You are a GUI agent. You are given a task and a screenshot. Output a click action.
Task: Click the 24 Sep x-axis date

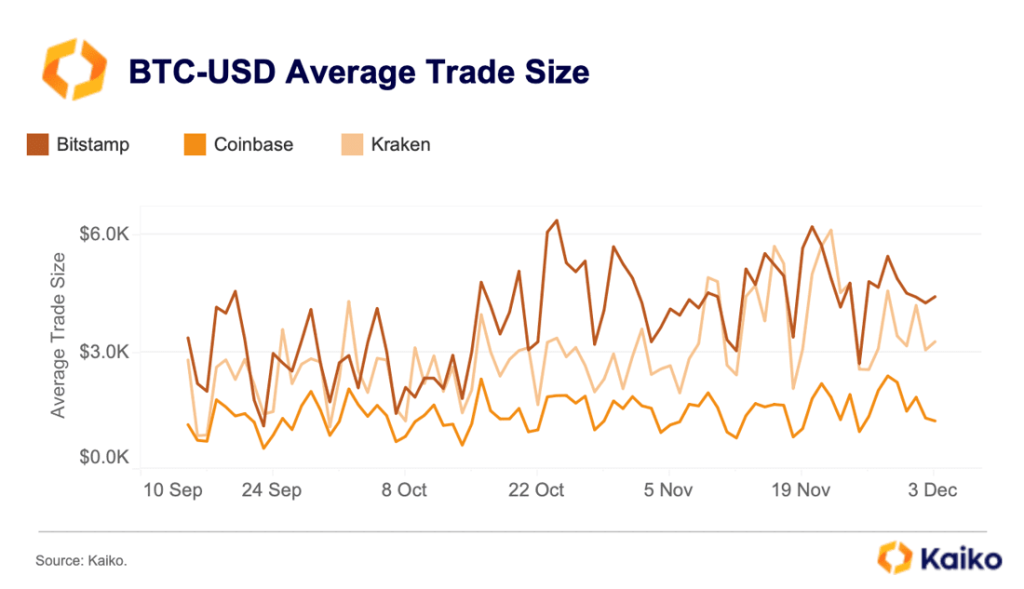point(271,491)
